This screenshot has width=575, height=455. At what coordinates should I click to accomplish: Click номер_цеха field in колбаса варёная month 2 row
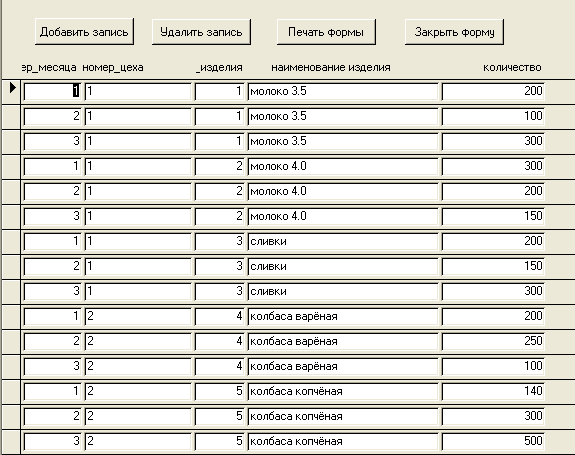[138, 341]
